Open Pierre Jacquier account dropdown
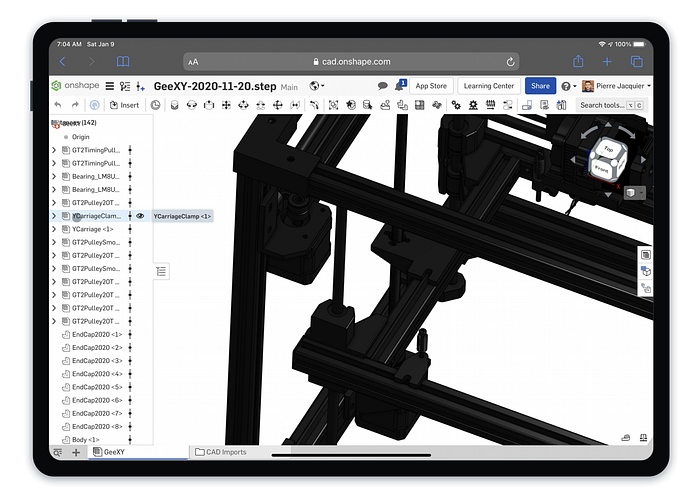This screenshot has height=496, width=700. point(616,86)
